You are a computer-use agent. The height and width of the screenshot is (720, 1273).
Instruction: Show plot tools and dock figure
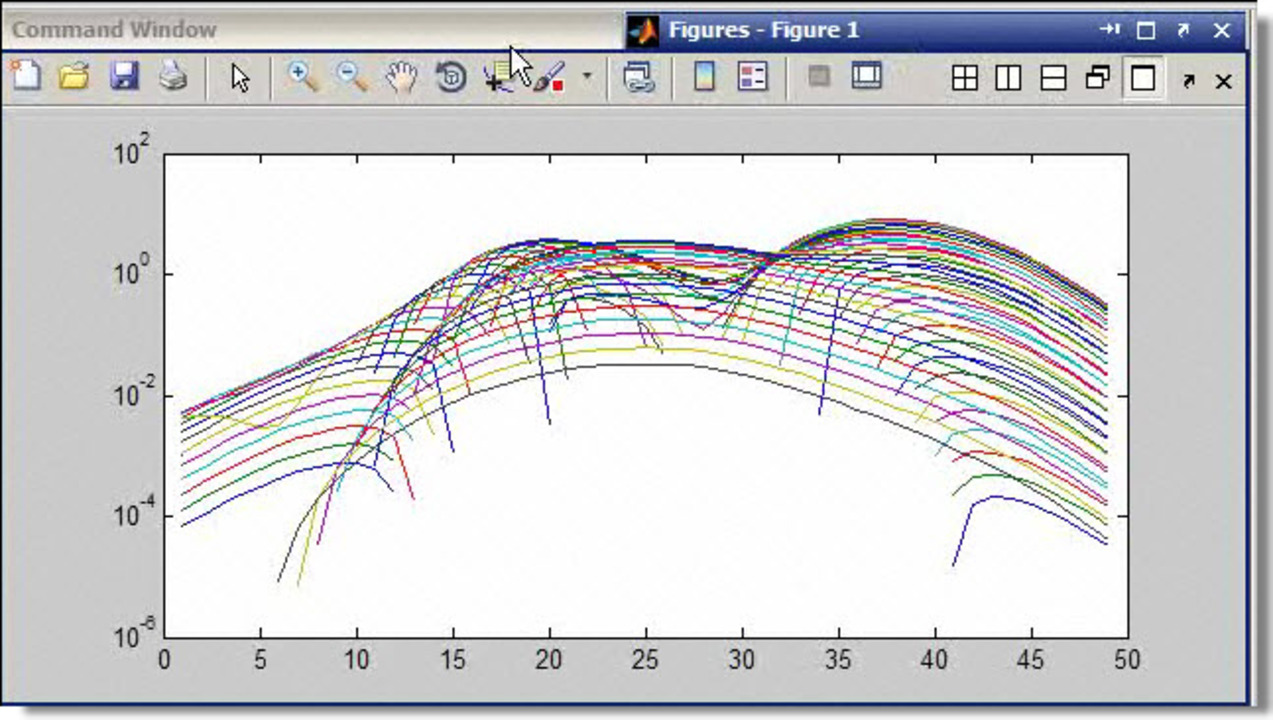pyautogui.click(x=866, y=76)
